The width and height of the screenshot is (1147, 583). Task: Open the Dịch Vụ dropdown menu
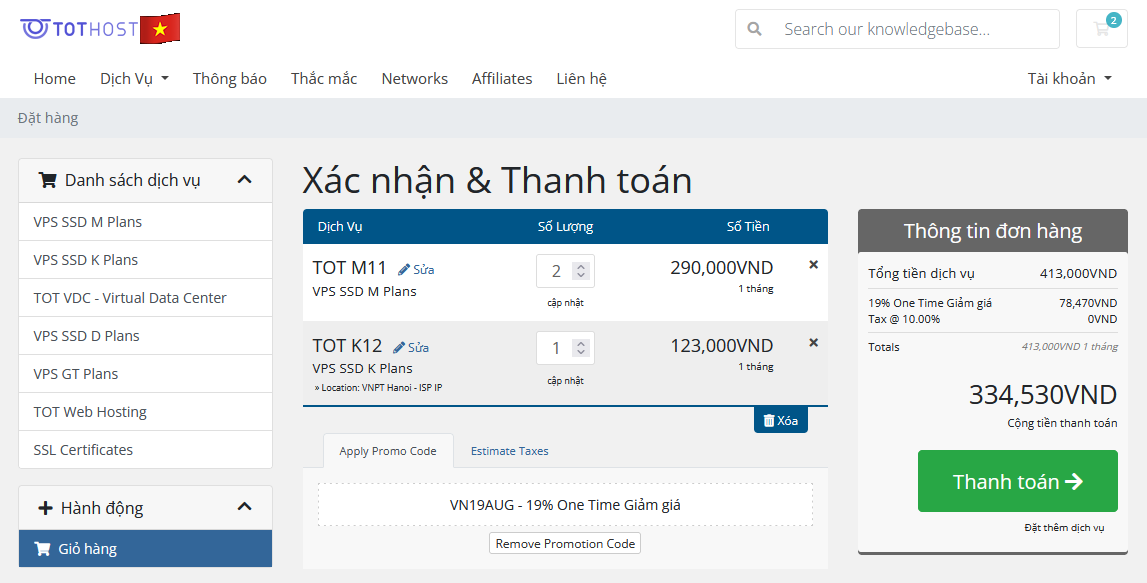(x=134, y=78)
